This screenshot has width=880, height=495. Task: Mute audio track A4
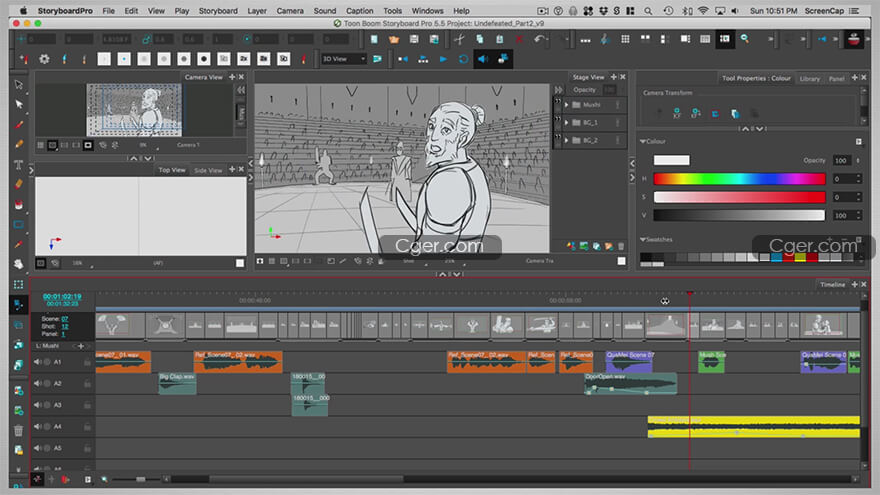point(37,427)
